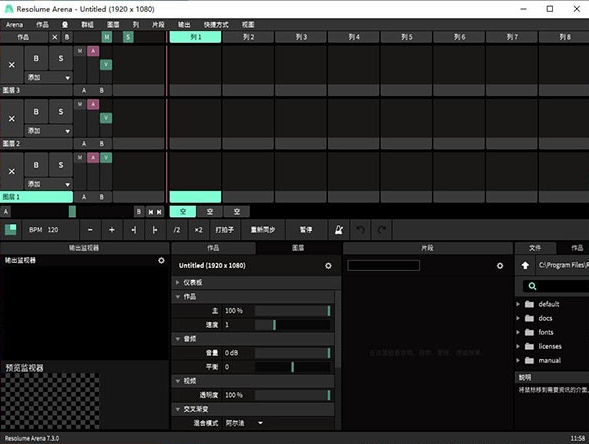The width and height of the screenshot is (589, 444).
Task: Click the 打拍子 tap tempo button
Action: click(225, 230)
